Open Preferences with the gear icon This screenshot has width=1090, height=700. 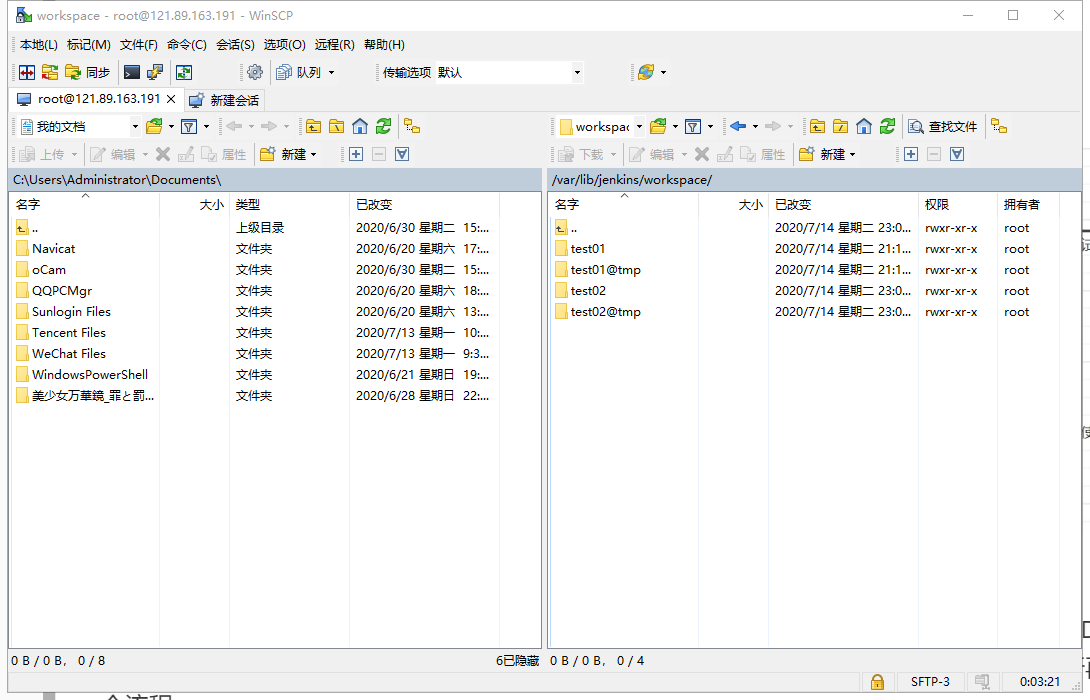tap(254, 72)
